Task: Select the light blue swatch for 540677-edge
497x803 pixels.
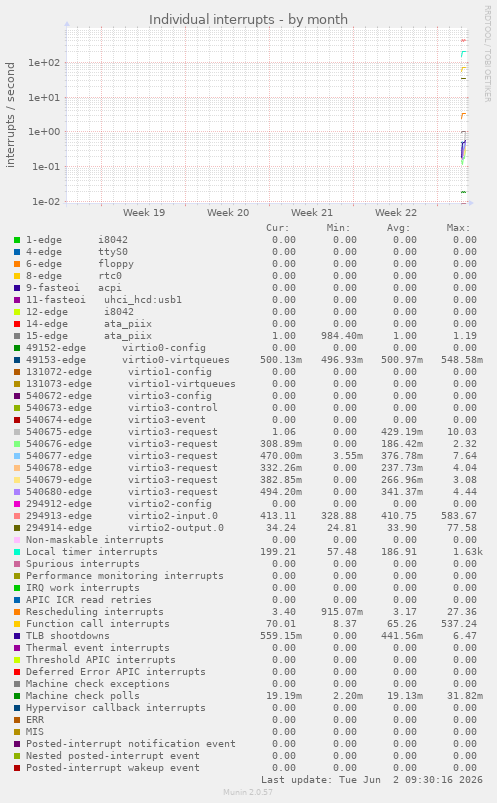Action: point(17,456)
